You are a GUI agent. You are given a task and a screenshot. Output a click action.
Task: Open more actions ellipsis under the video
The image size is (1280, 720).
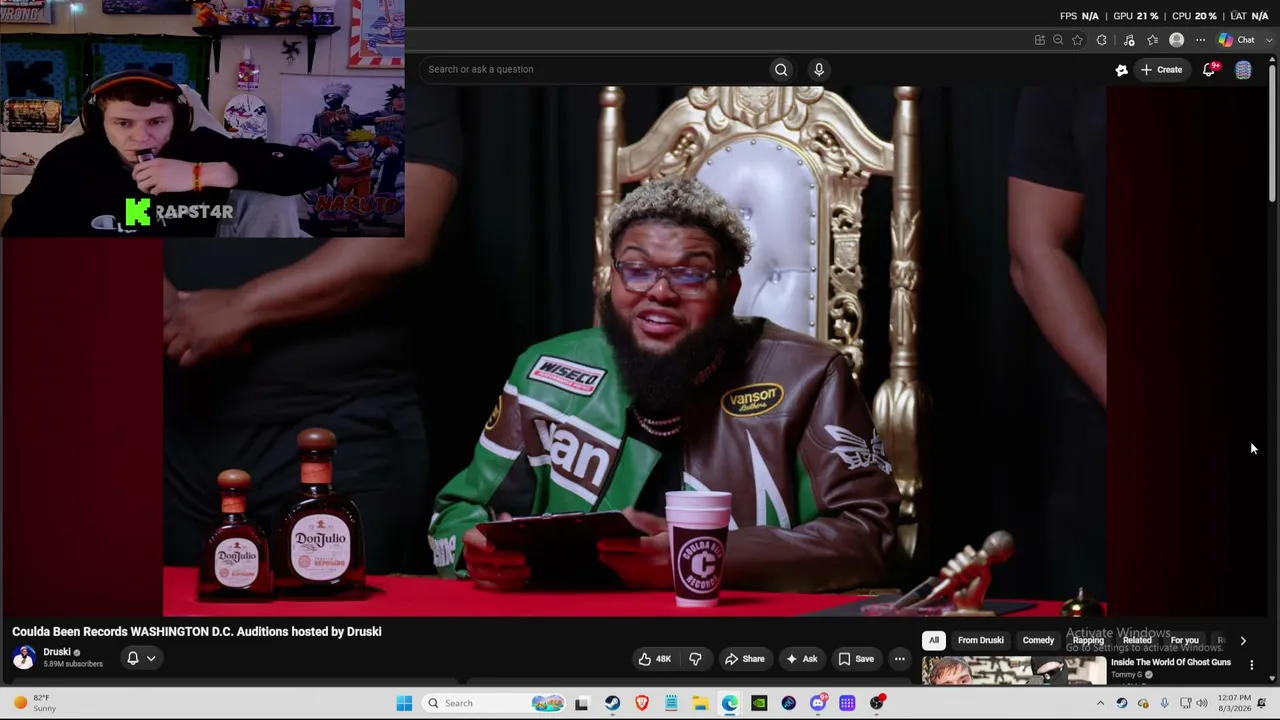900,659
